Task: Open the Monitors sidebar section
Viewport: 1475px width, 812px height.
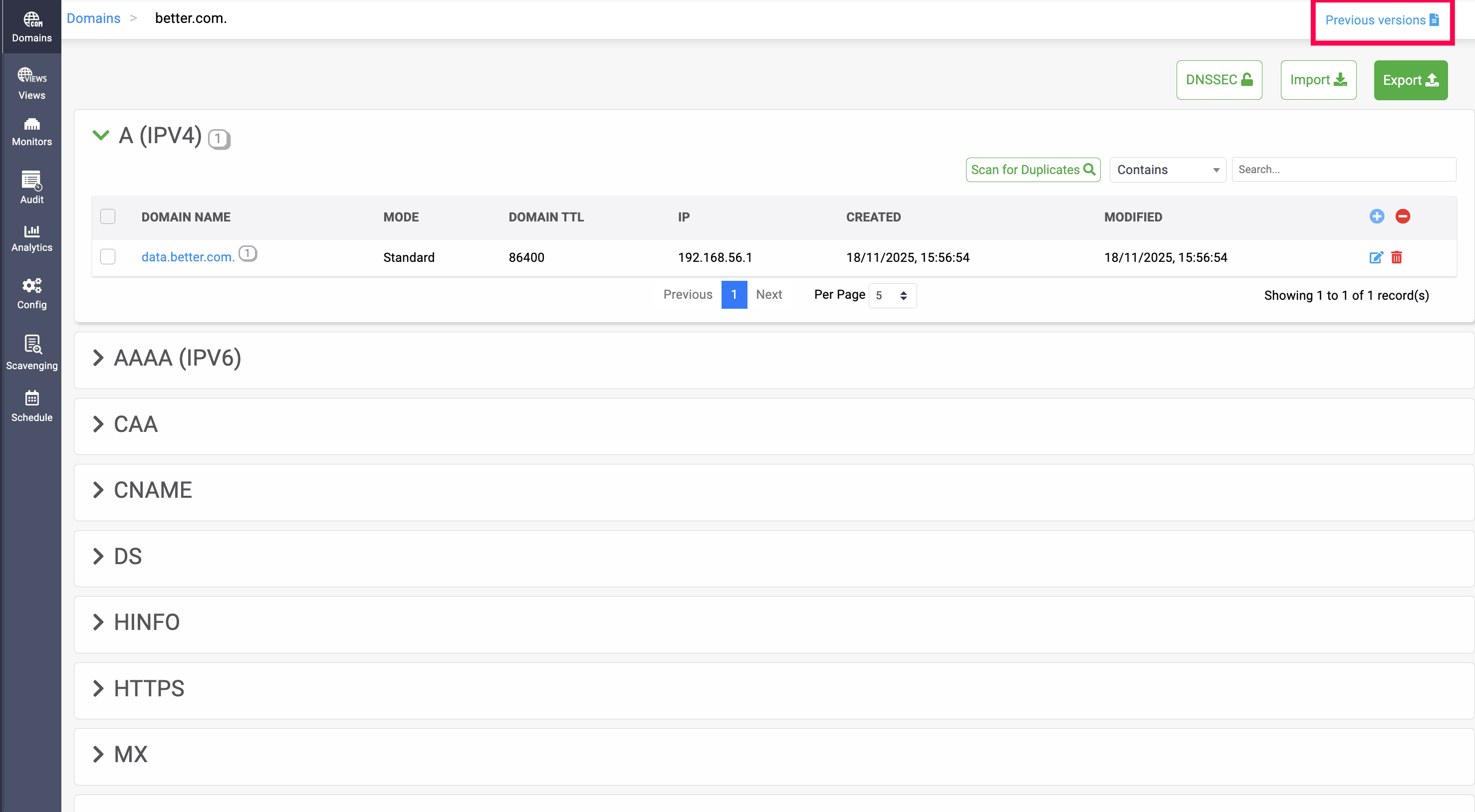Action: [31, 132]
